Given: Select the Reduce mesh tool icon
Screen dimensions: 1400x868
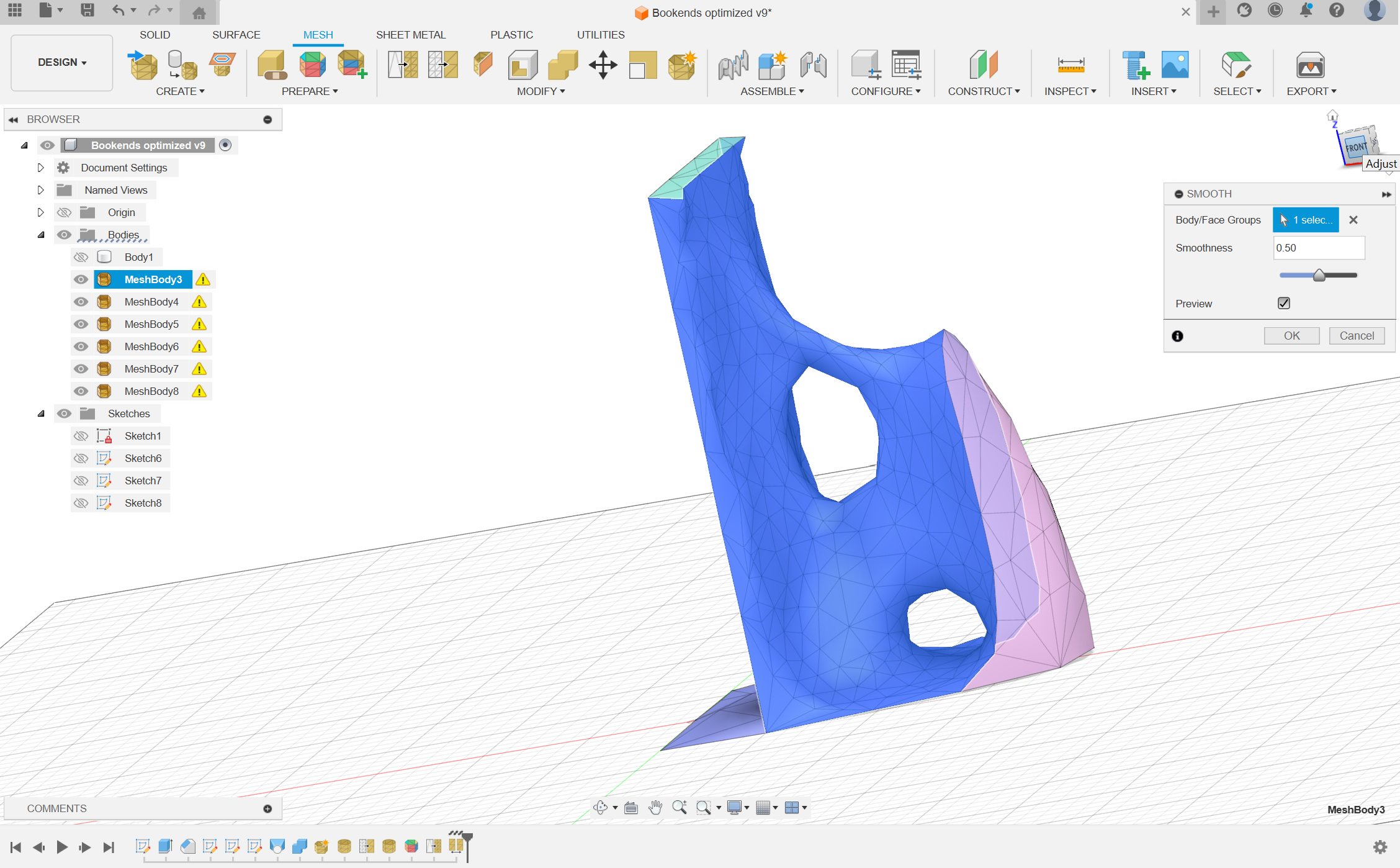Looking at the screenshot, I should (443, 65).
